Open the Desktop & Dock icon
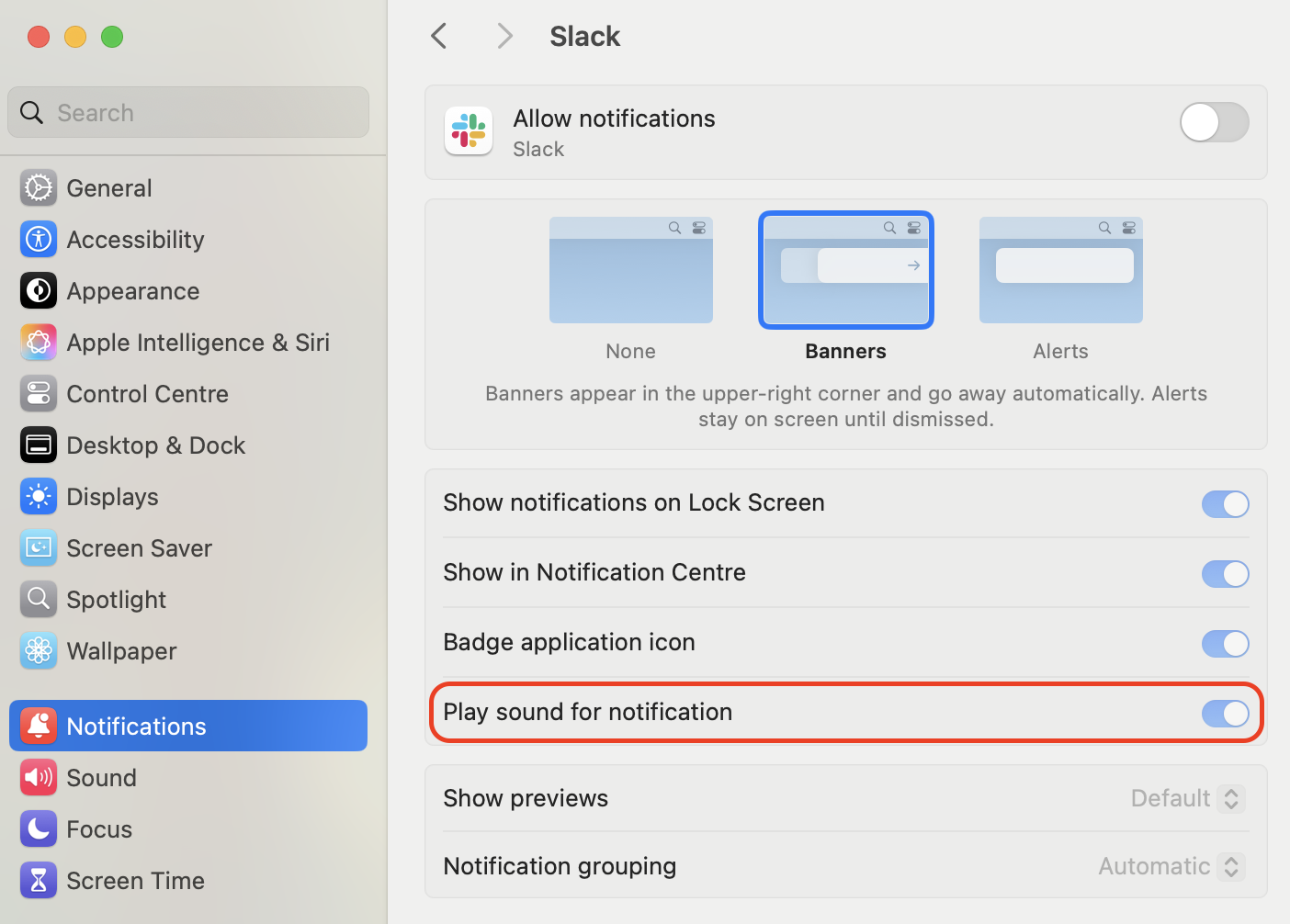The image size is (1290, 924). click(x=39, y=445)
